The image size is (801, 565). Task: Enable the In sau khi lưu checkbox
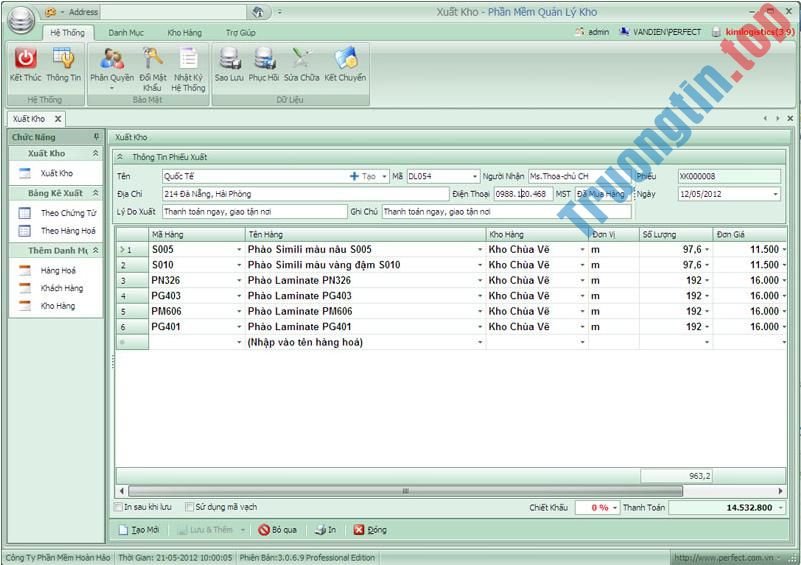click(120, 507)
